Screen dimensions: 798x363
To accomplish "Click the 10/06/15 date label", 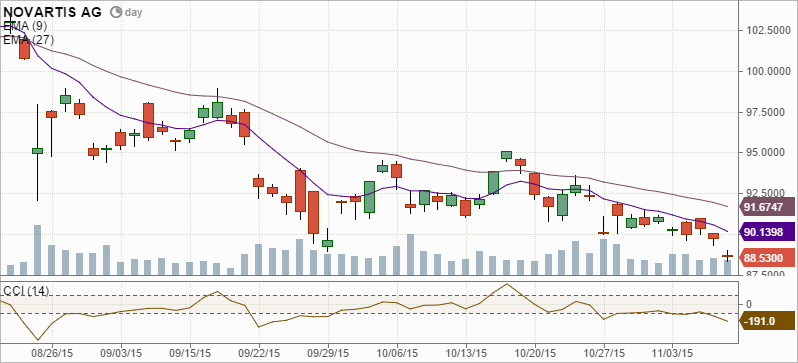I will [x=397, y=352].
